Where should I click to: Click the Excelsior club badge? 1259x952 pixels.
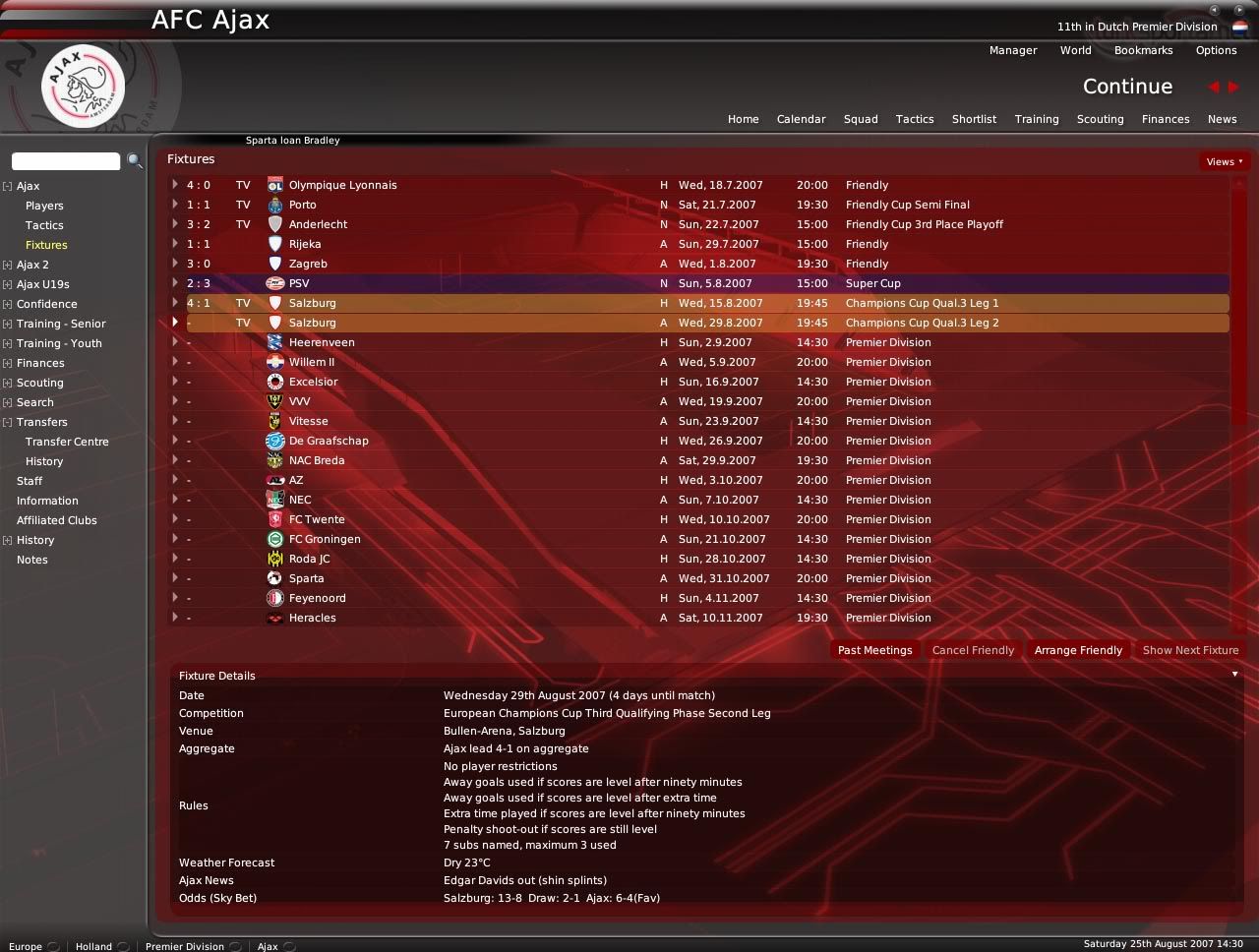point(275,382)
